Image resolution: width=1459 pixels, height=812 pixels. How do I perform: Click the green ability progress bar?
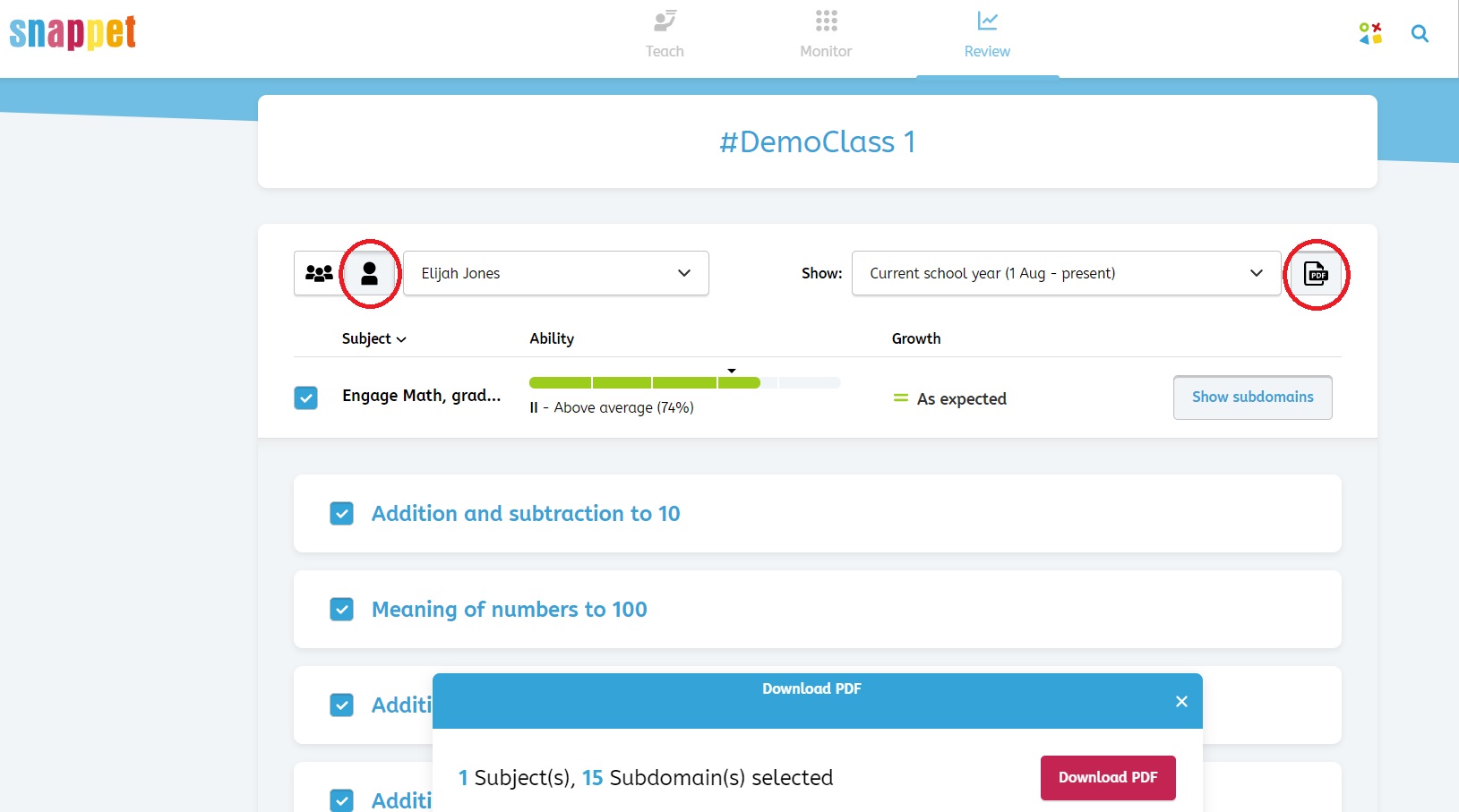pos(645,382)
